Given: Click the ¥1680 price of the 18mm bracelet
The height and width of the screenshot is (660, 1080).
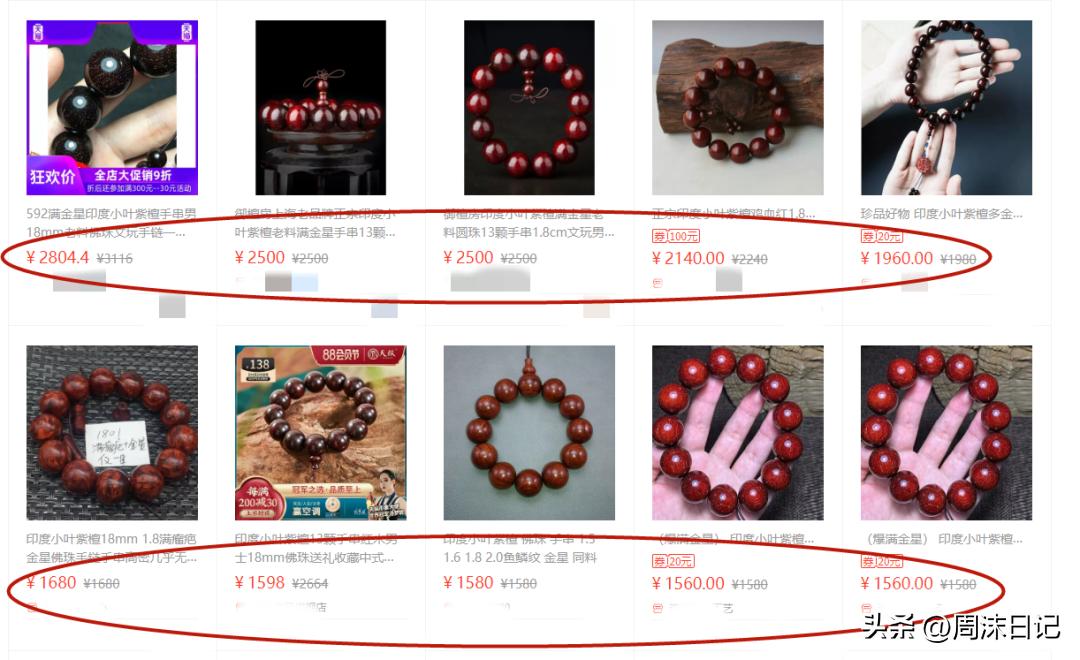Looking at the screenshot, I should click(x=52, y=583).
